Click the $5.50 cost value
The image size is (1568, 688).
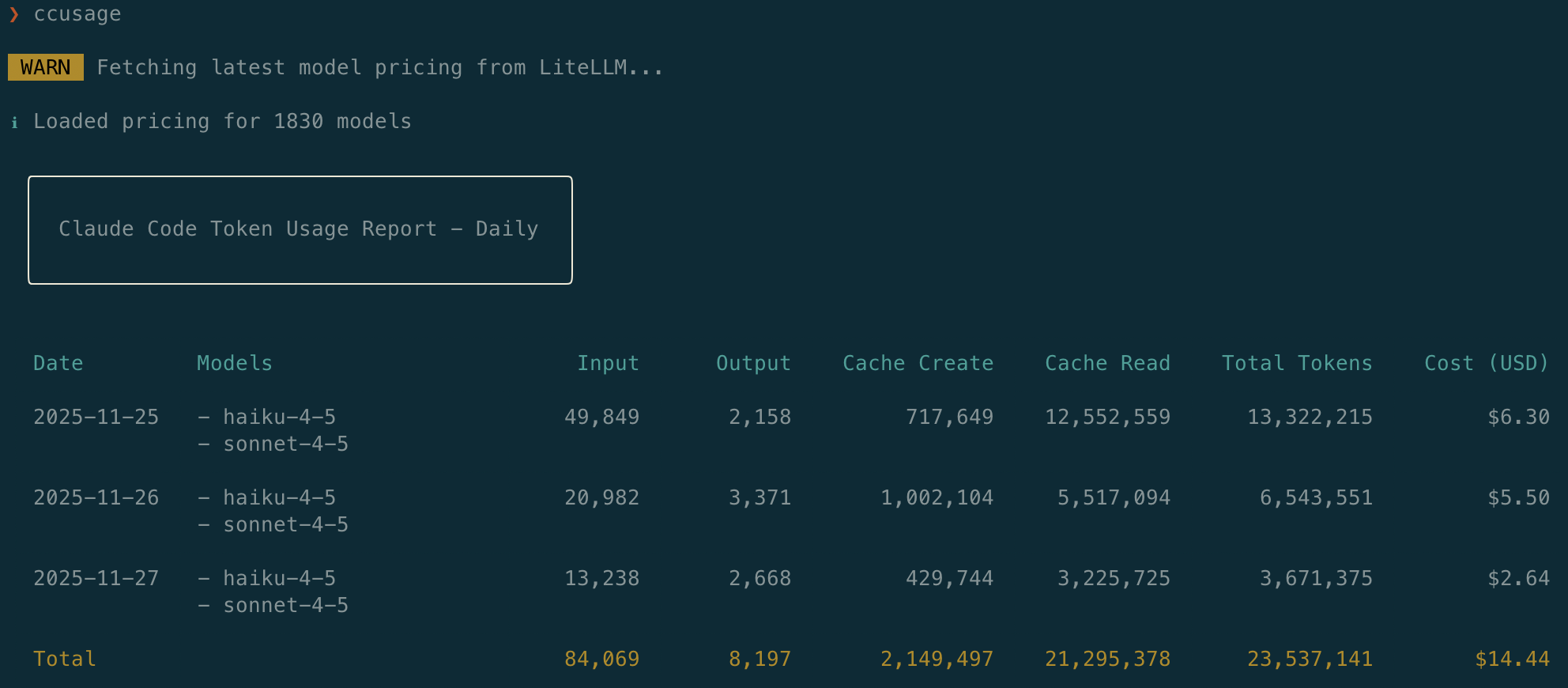[1517, 497]
